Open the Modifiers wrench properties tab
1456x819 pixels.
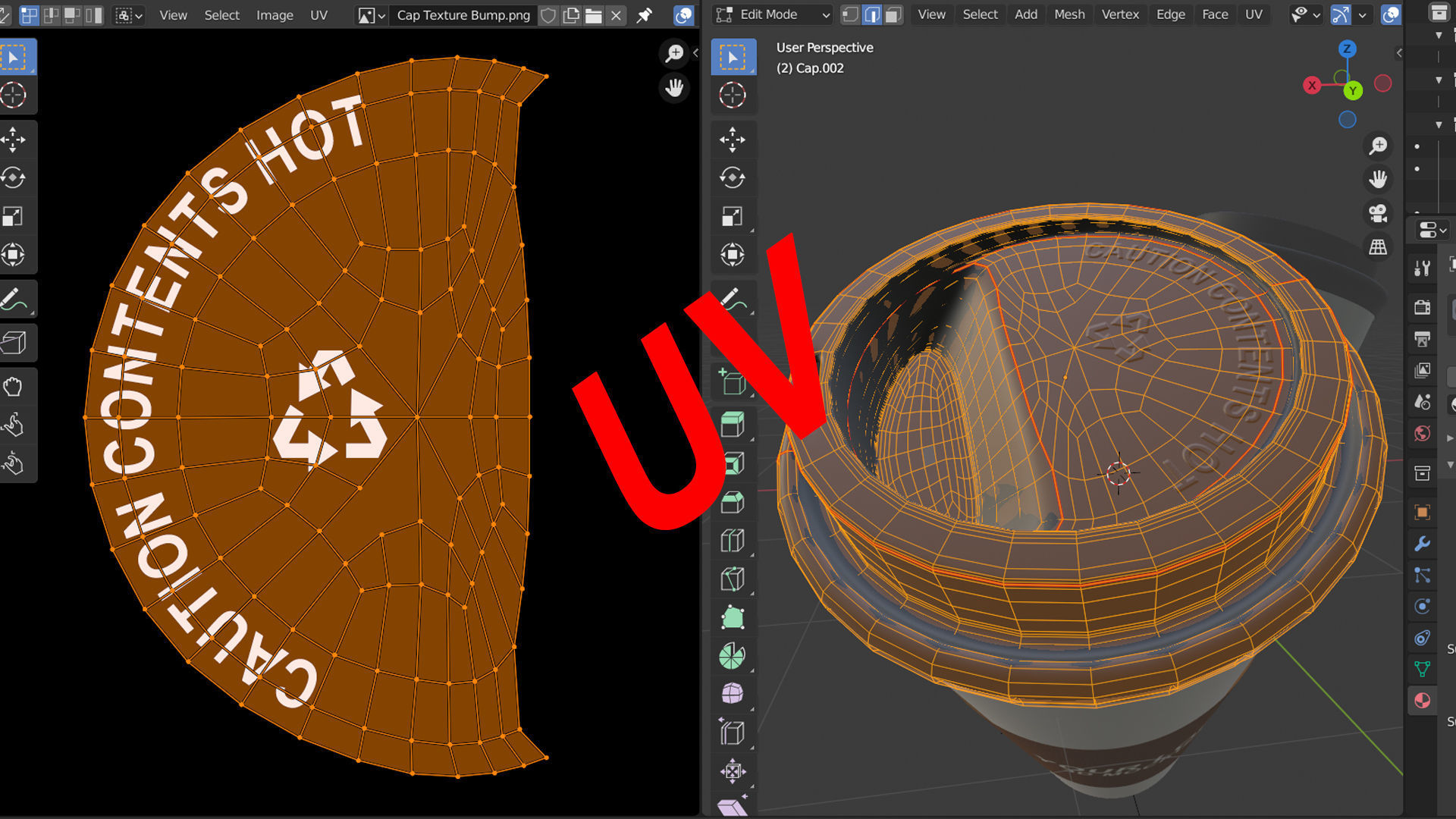(1423, 544)
